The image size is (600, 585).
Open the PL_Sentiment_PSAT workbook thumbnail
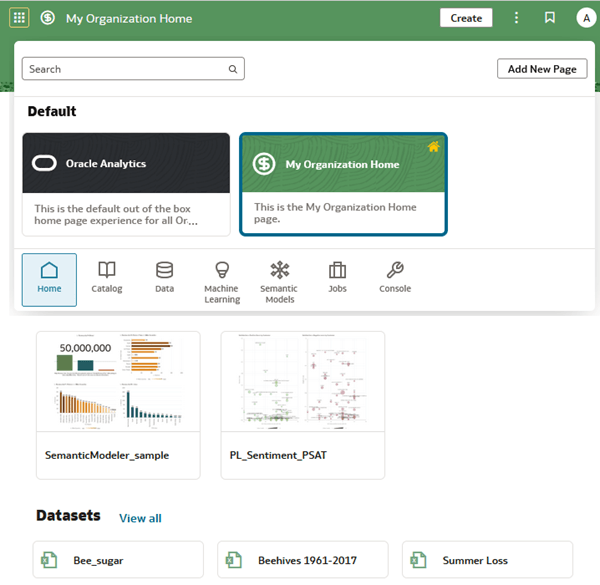[303, 381]
